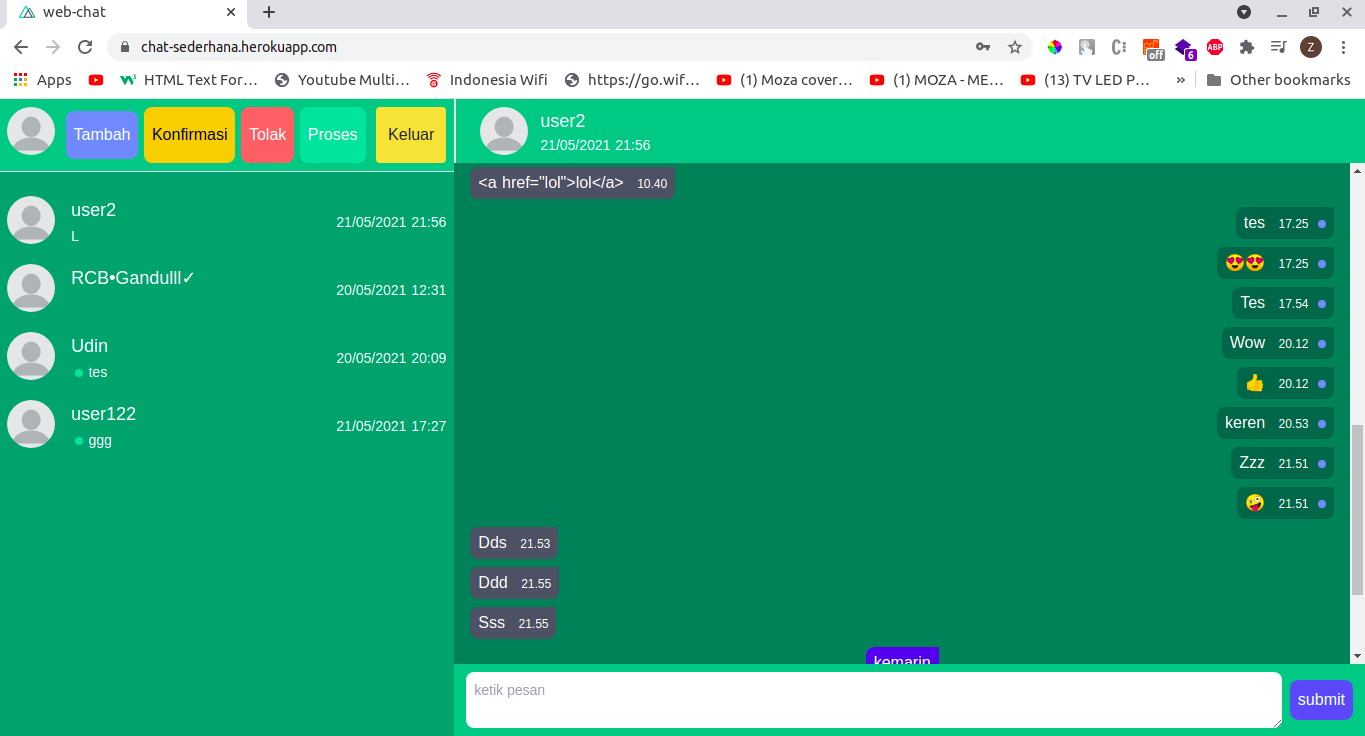
Task: Click the 'kemarin' date label
Action: [x=902, y=656]
